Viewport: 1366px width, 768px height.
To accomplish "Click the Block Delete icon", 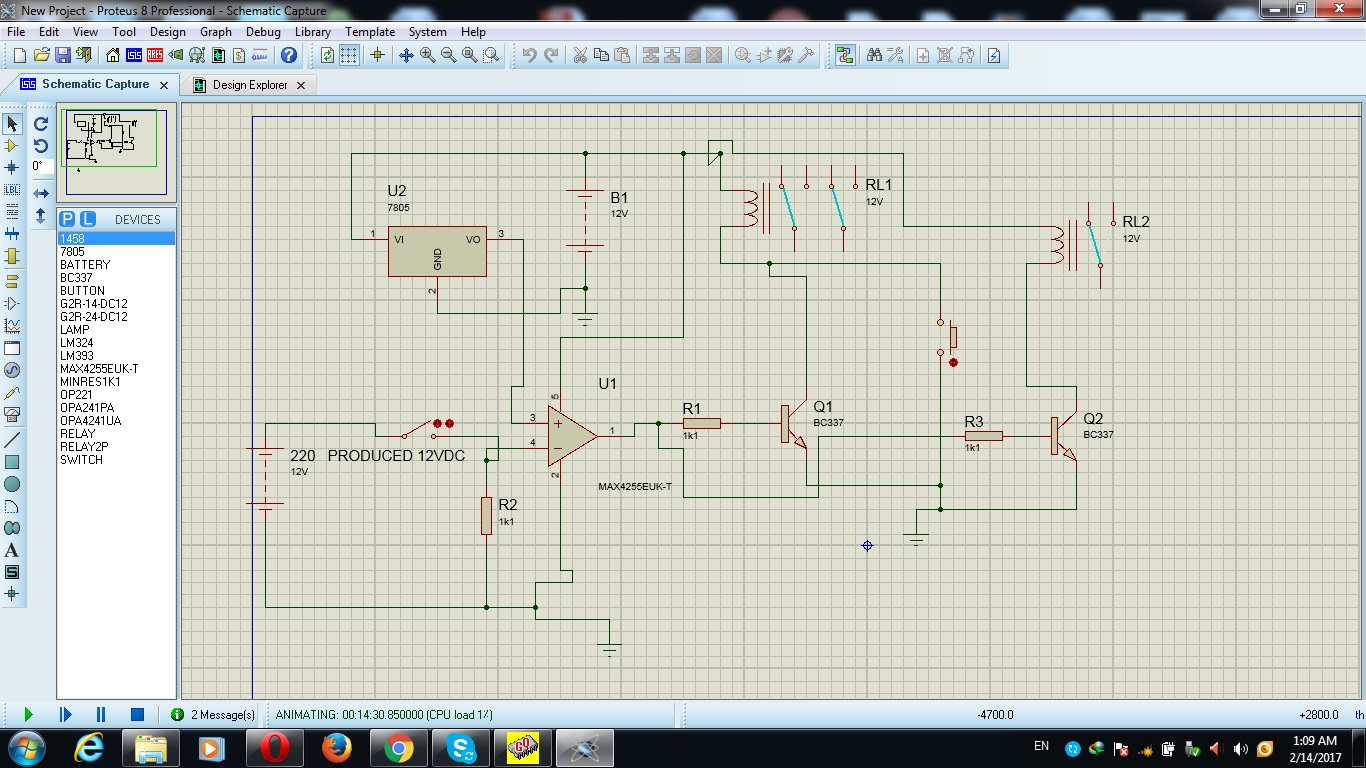I will click(714, 55).
